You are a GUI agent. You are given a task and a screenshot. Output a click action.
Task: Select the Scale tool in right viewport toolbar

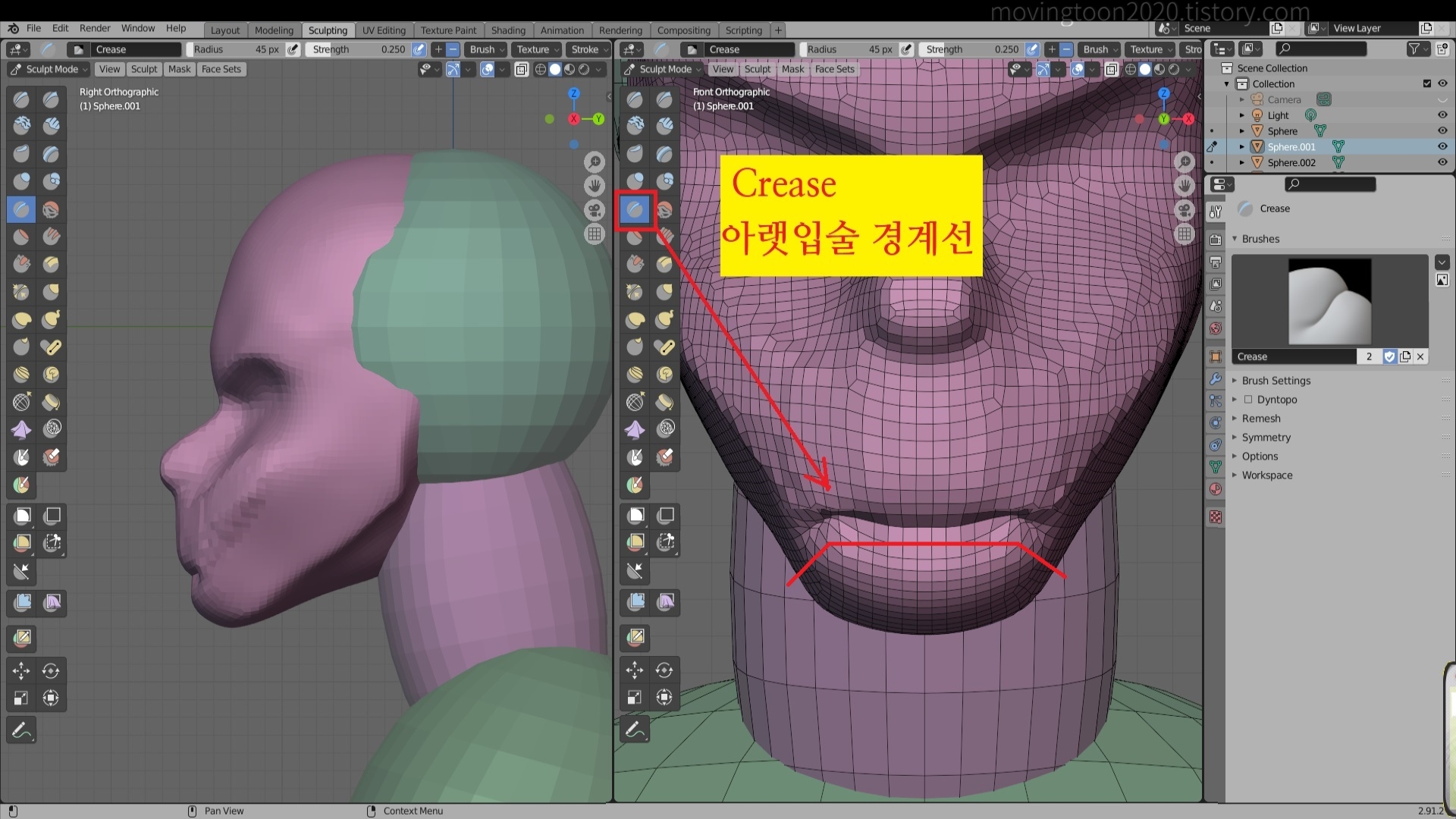click(635, 698)
